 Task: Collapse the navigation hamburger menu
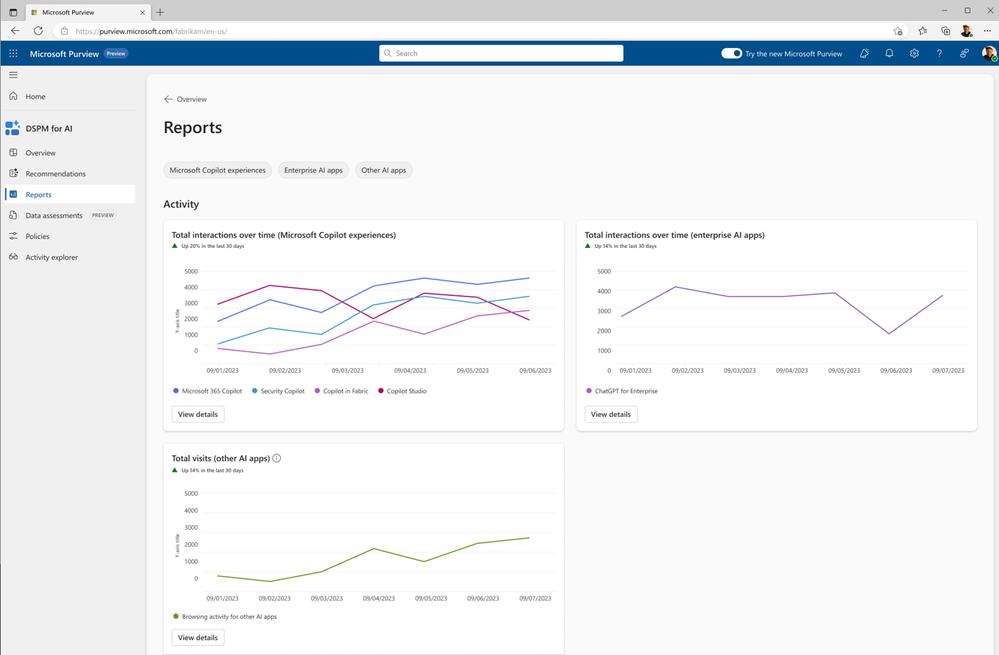tap(13, 75)
